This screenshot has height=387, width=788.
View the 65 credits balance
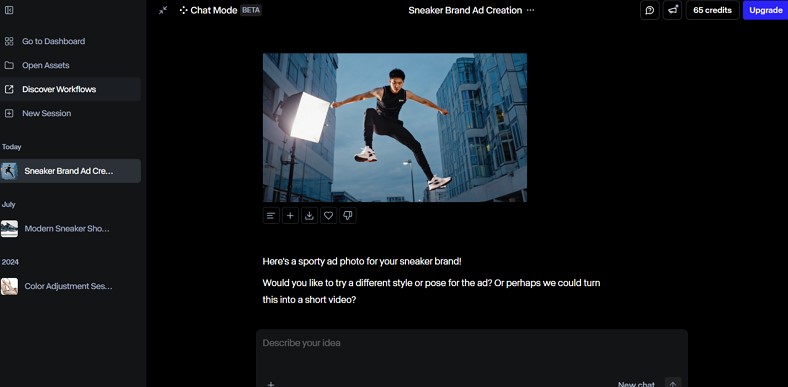[712, 10]
